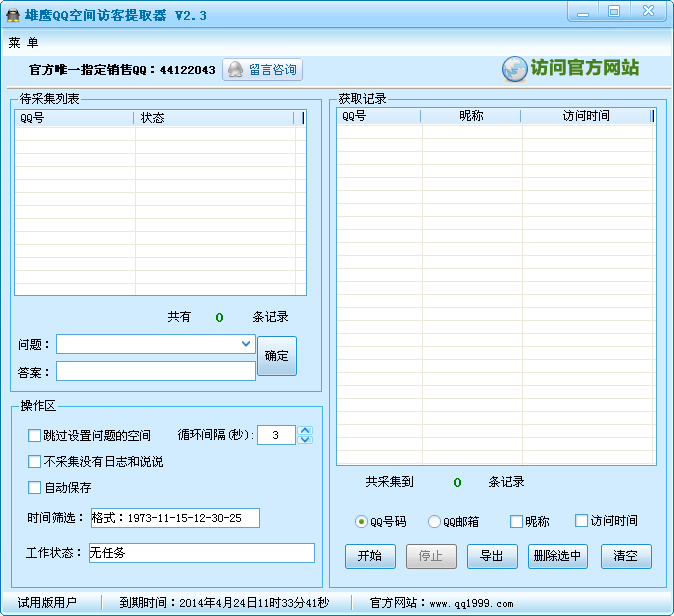Viewport: 674px width, 616px height.
Task: Select the QQ号码 radio option
Action: 361,521
